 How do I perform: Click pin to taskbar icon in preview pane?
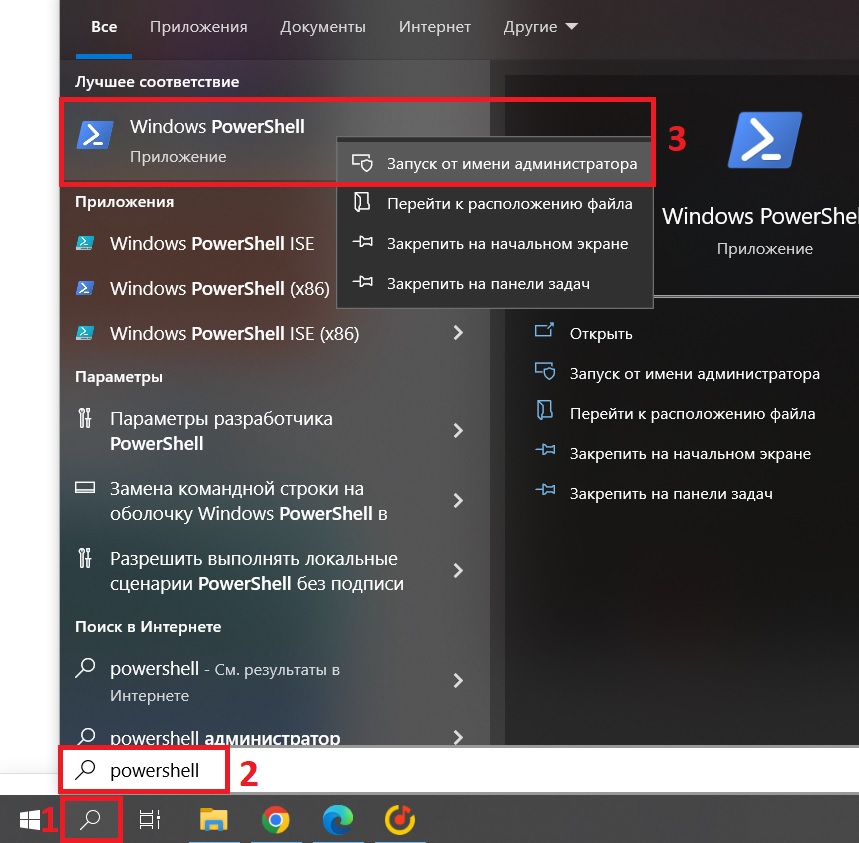[545, 490]
